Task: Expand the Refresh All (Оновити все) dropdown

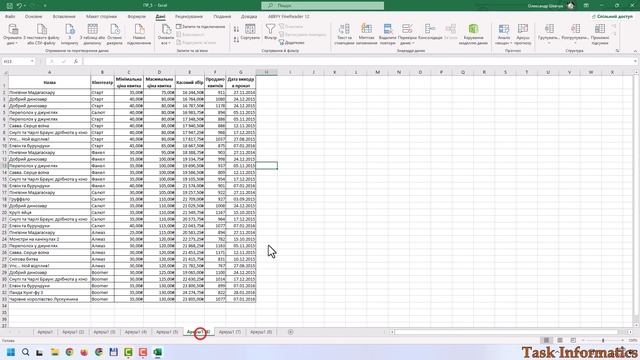Action: (165, 42)
